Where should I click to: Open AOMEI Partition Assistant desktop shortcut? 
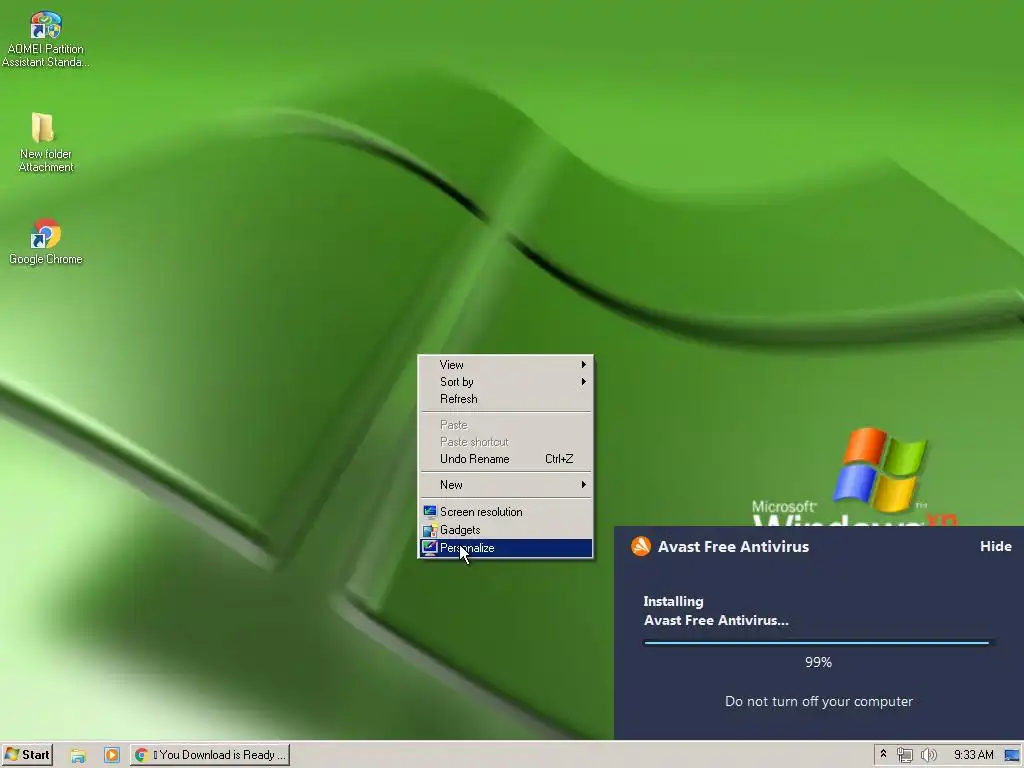pos(46,39)
